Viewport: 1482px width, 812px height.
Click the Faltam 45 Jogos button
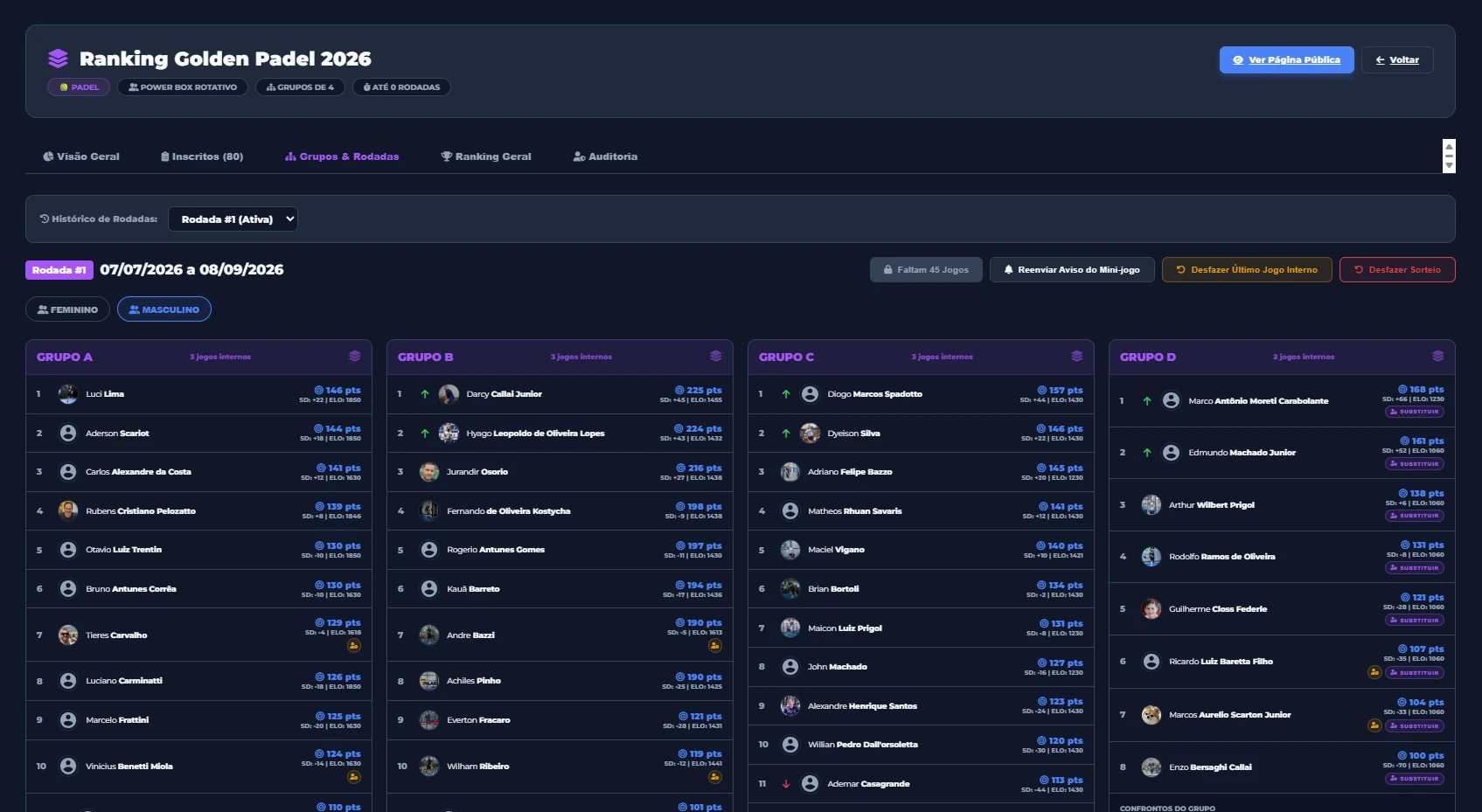coord(926,270)
